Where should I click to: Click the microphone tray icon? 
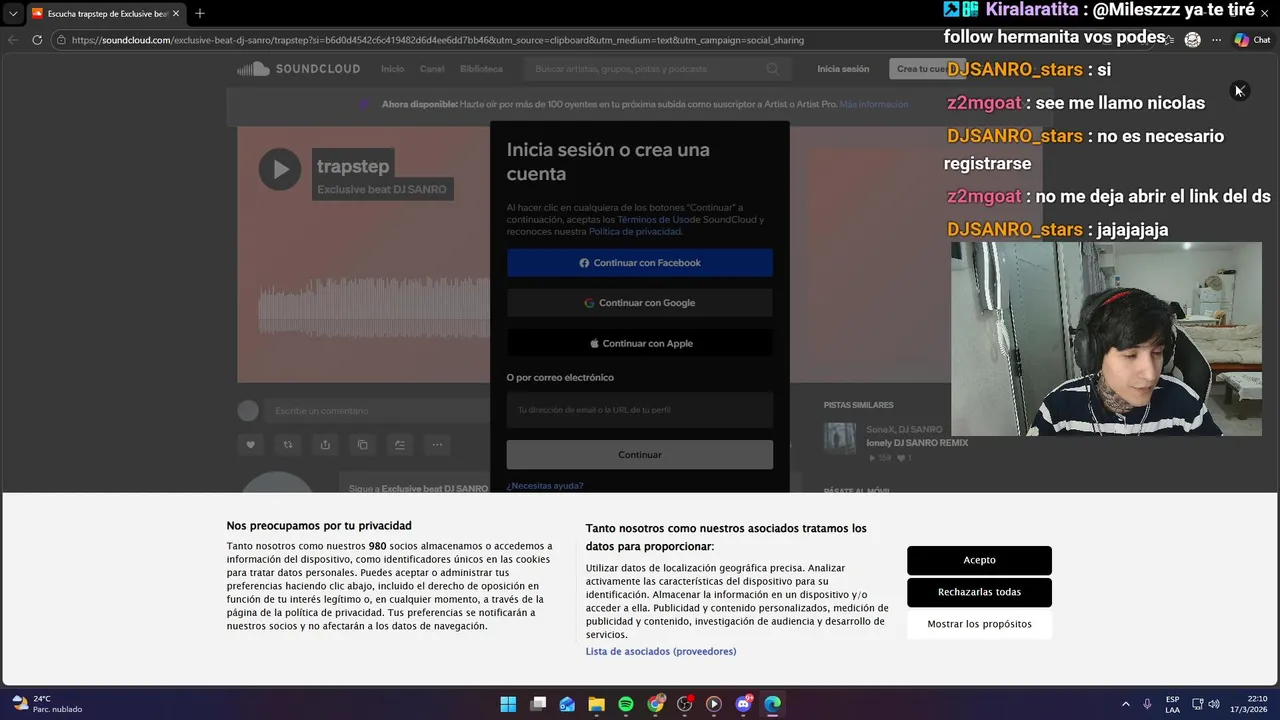(x=1147, y=704)
